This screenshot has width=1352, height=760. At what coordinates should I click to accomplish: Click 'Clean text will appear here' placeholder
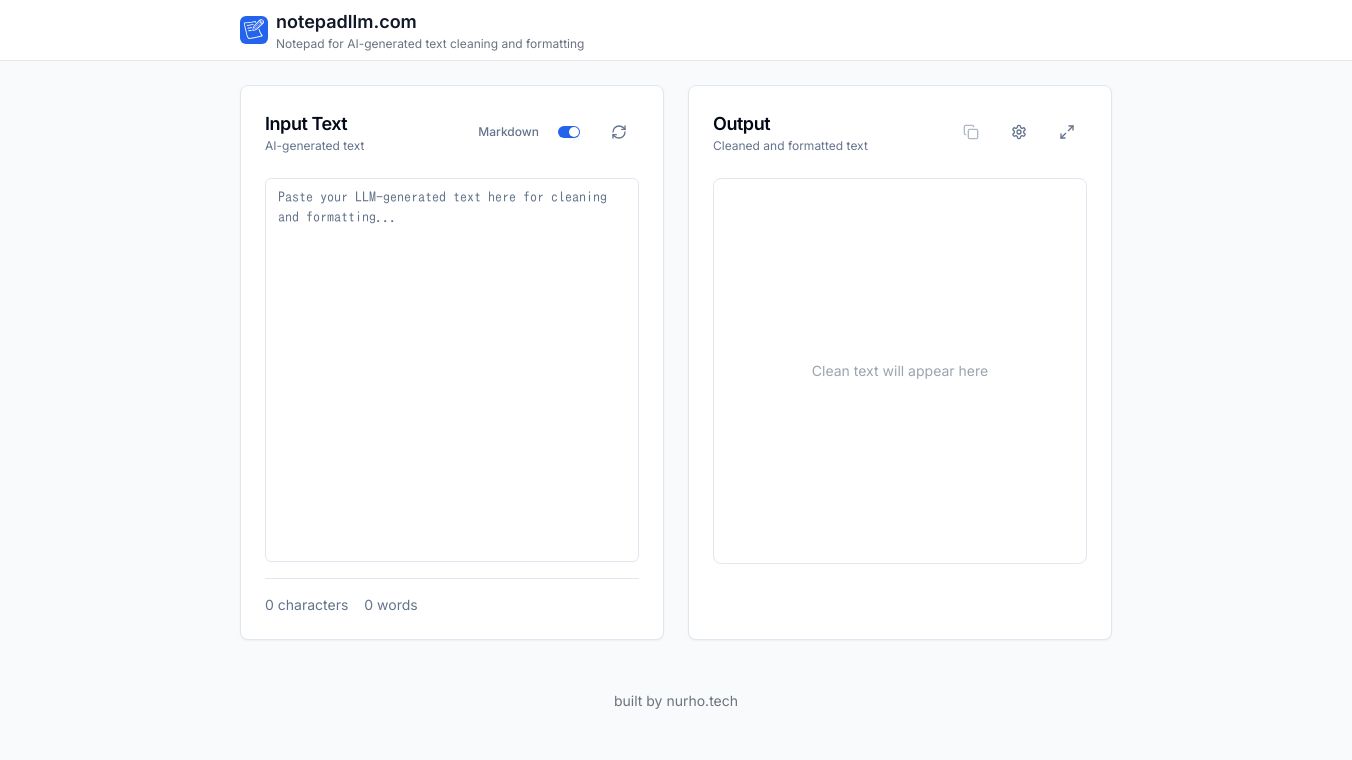pos(900,371)
